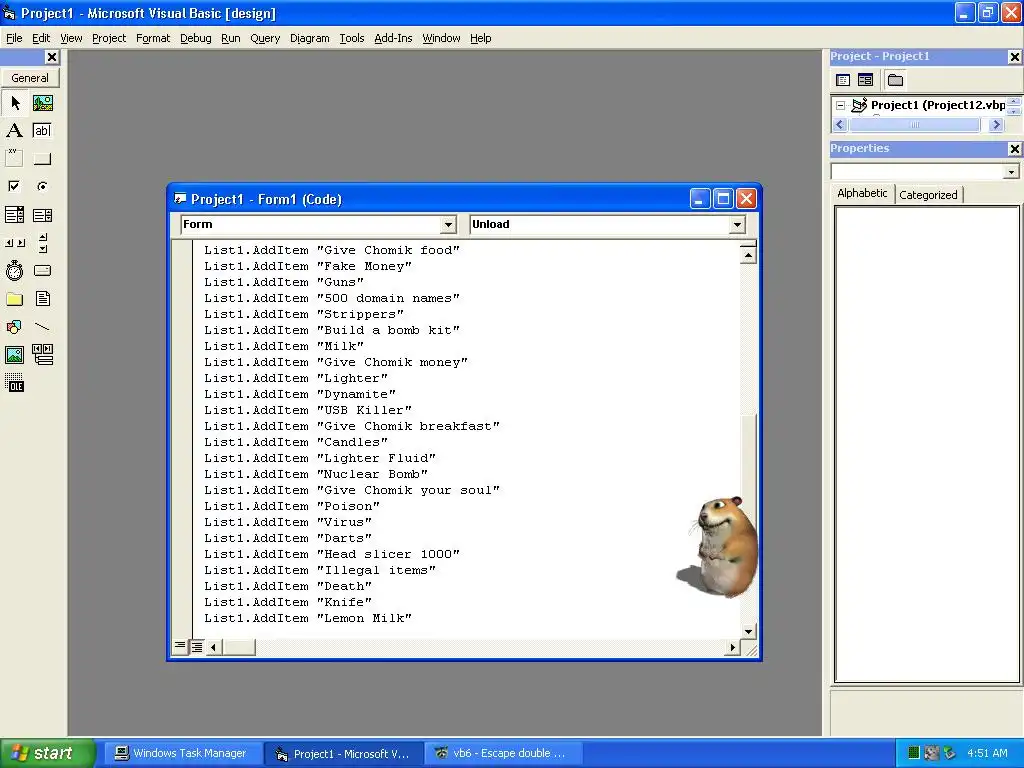Click Project panel scroll left arrow
This screenshot has width=1024, height=768.
(840, 125)
